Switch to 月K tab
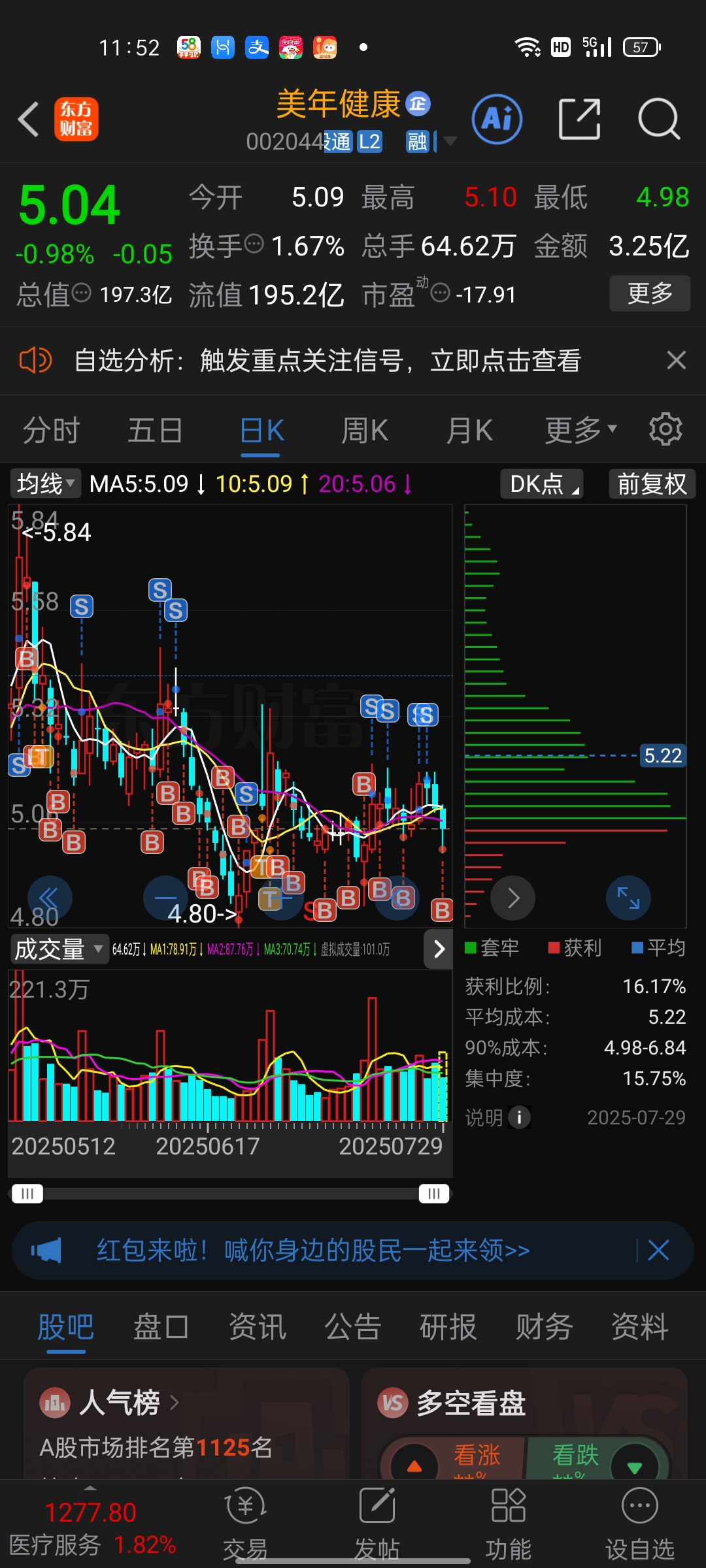Image resolution: width=706 pixels, height=1568 pixels. click(x=469, y=430)
